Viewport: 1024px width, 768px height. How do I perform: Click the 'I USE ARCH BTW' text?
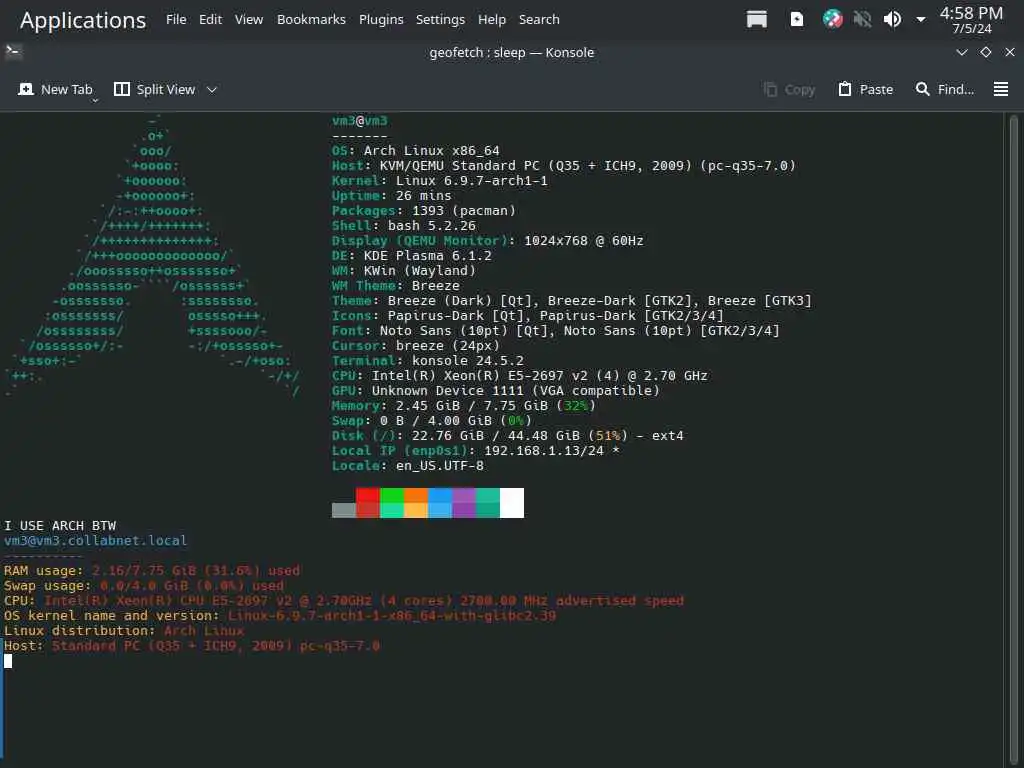60,526
